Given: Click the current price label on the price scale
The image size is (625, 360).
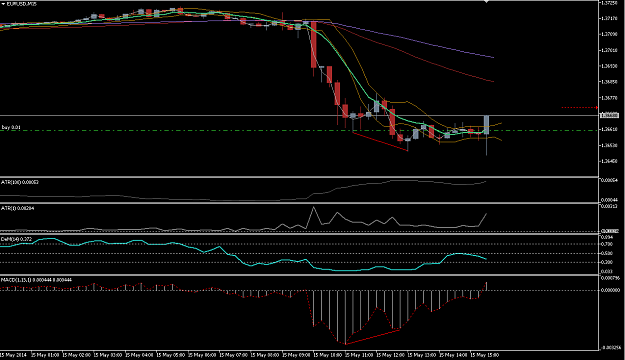Looking at the screenshot, I should 609,115.
